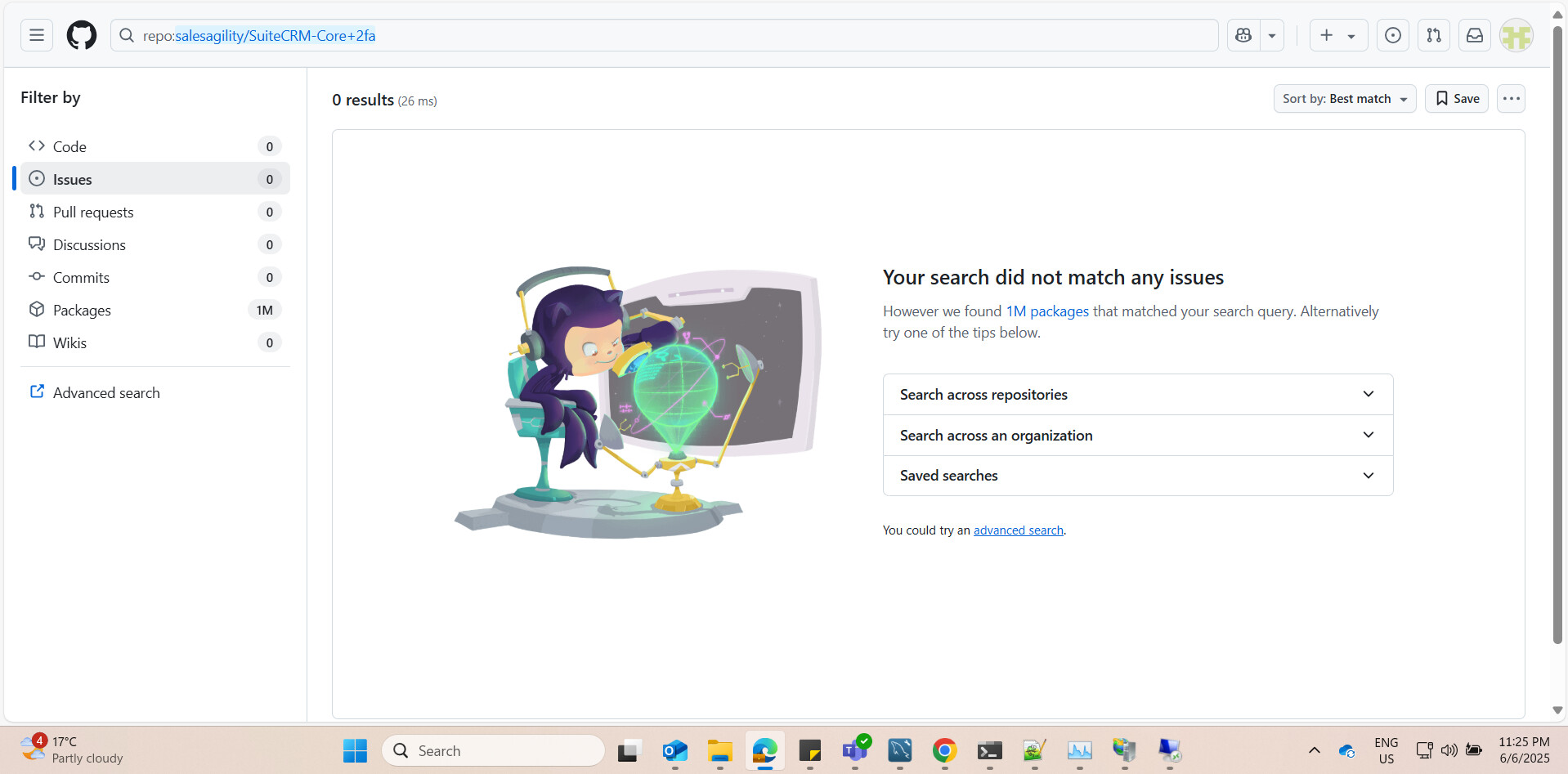The height and width of the screenshot is (774, 1568).
Task: Open OneDrive cloud tray icon
Action: pyautogui.click(x=1347, y=750)
